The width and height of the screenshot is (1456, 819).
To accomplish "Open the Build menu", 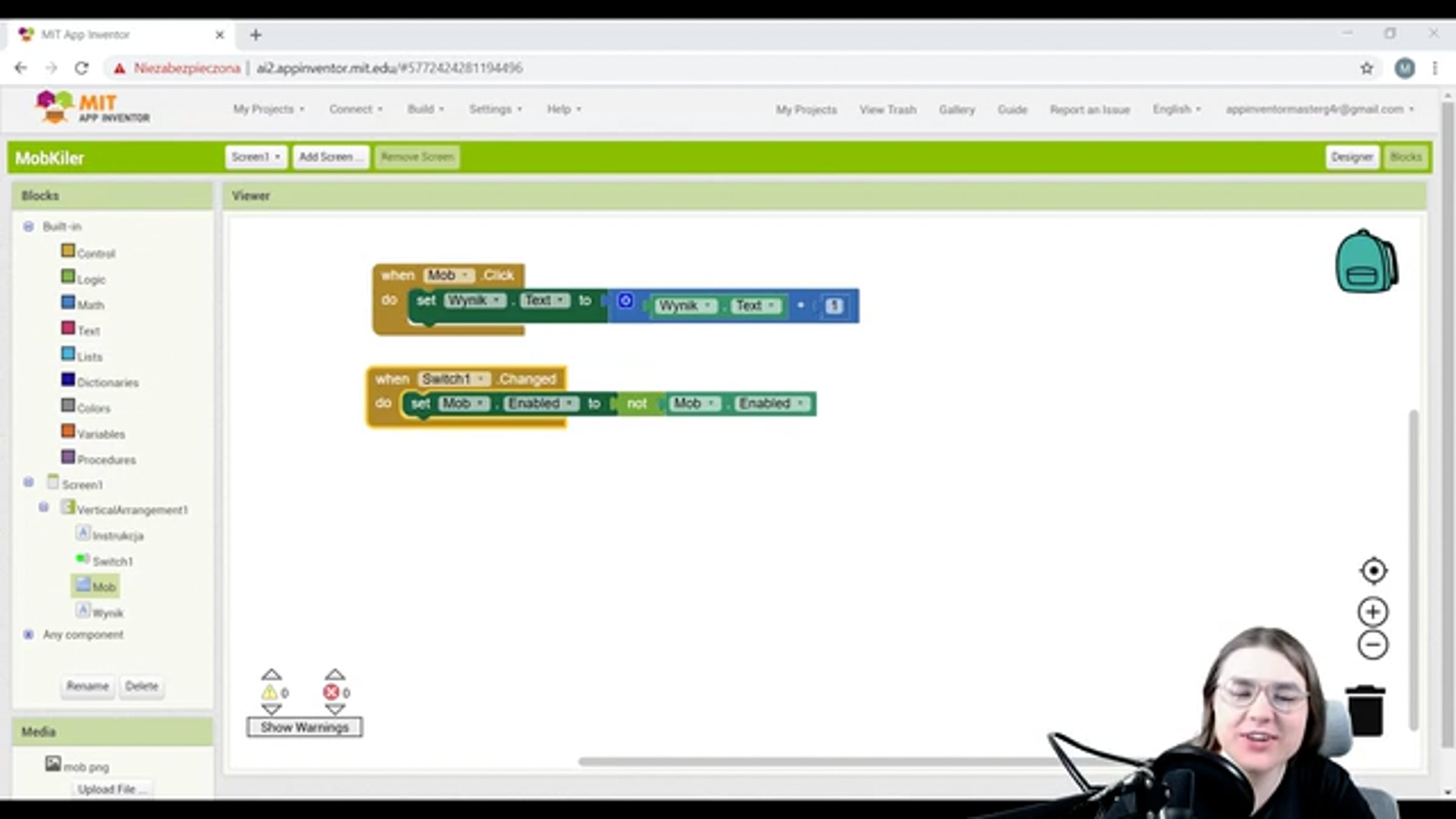I will tap(425, 109).
